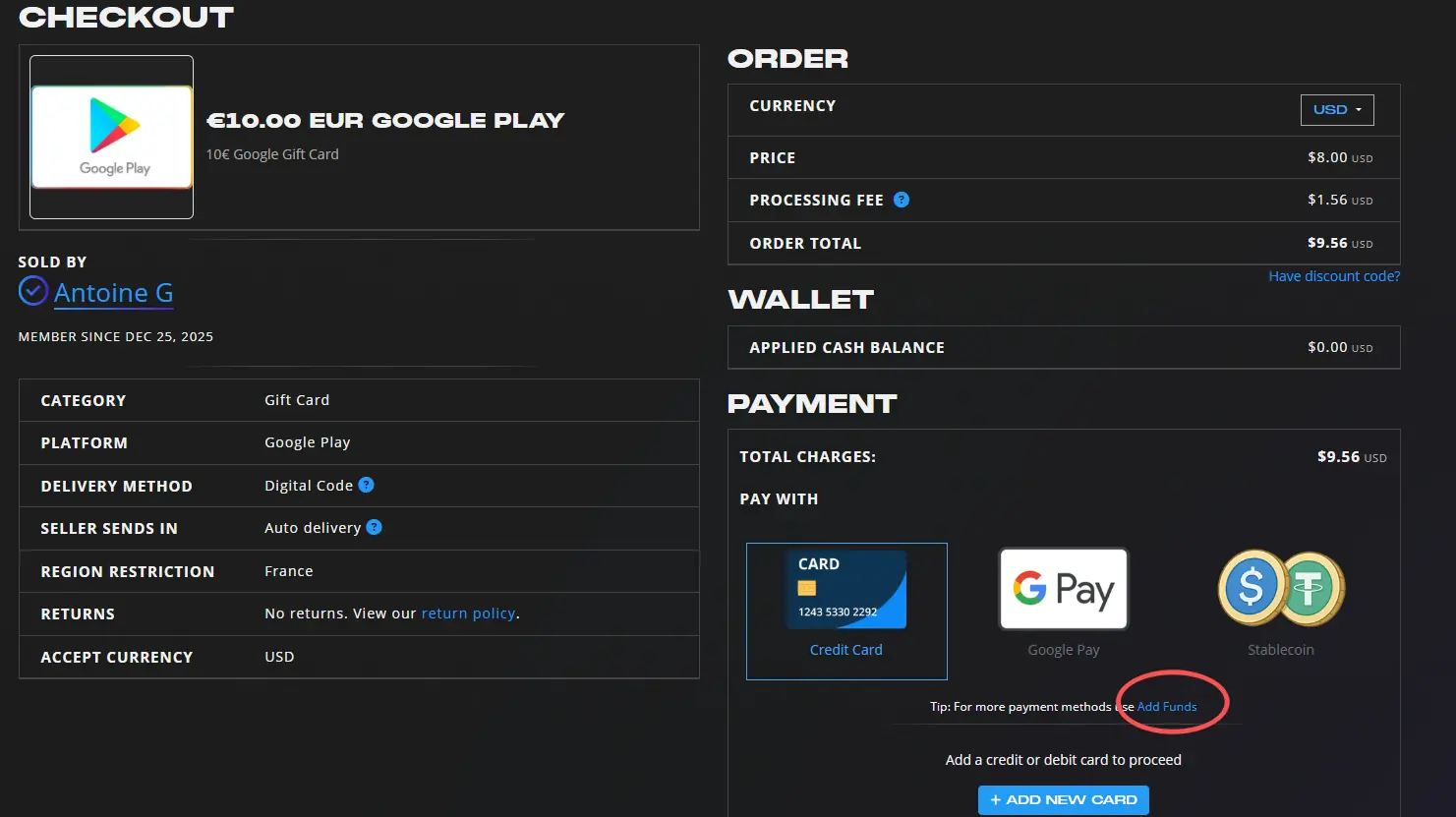
Task: Click the France region restriction value
Action: [289, 571]
